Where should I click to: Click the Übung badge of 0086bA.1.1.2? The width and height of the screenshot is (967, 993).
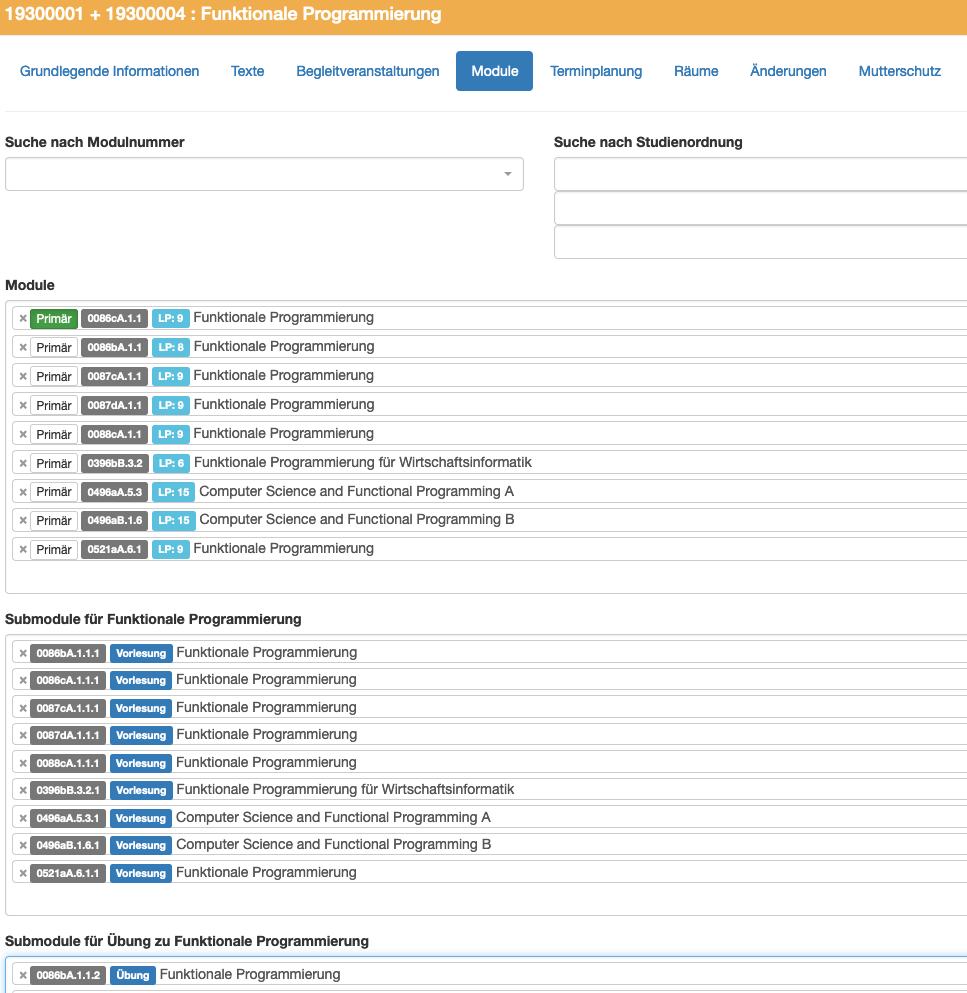132,976
